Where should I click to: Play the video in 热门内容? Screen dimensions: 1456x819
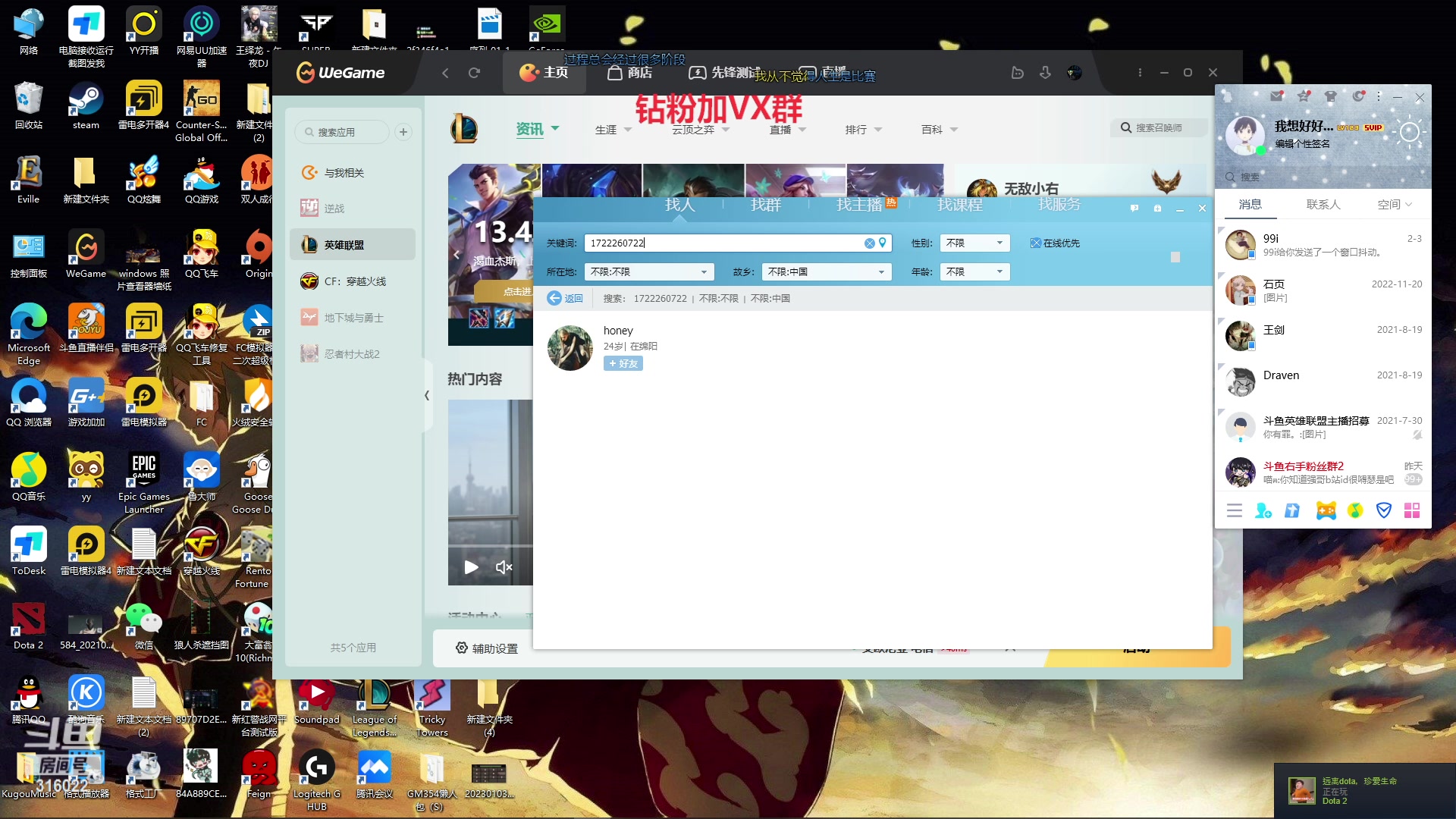click(x=471, y=567)
